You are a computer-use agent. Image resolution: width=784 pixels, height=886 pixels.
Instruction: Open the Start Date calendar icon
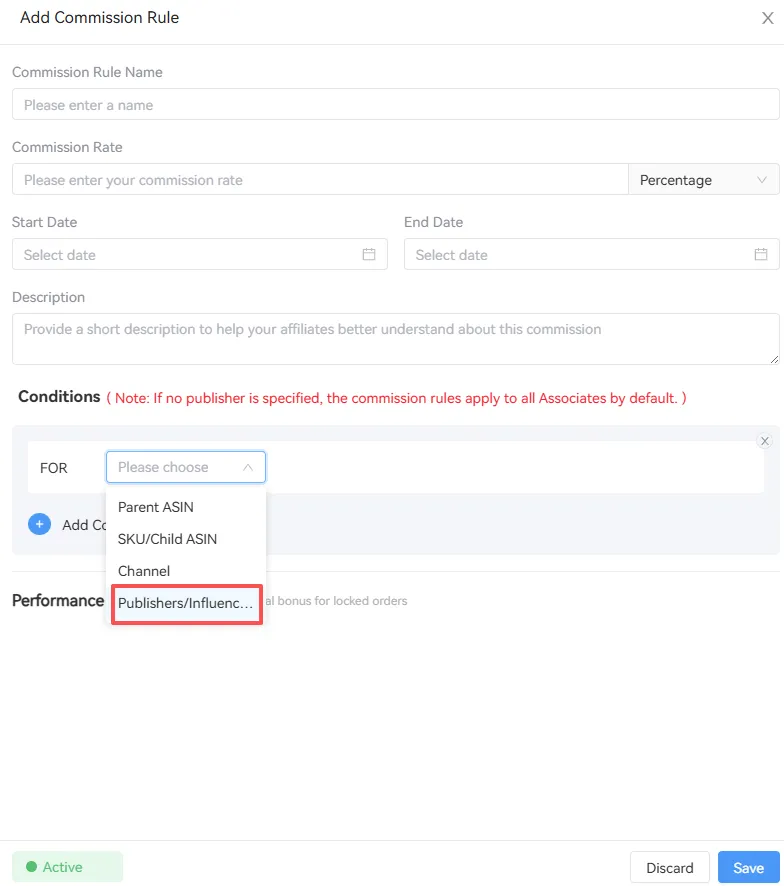pyautogui.click(x=368, y=255)
